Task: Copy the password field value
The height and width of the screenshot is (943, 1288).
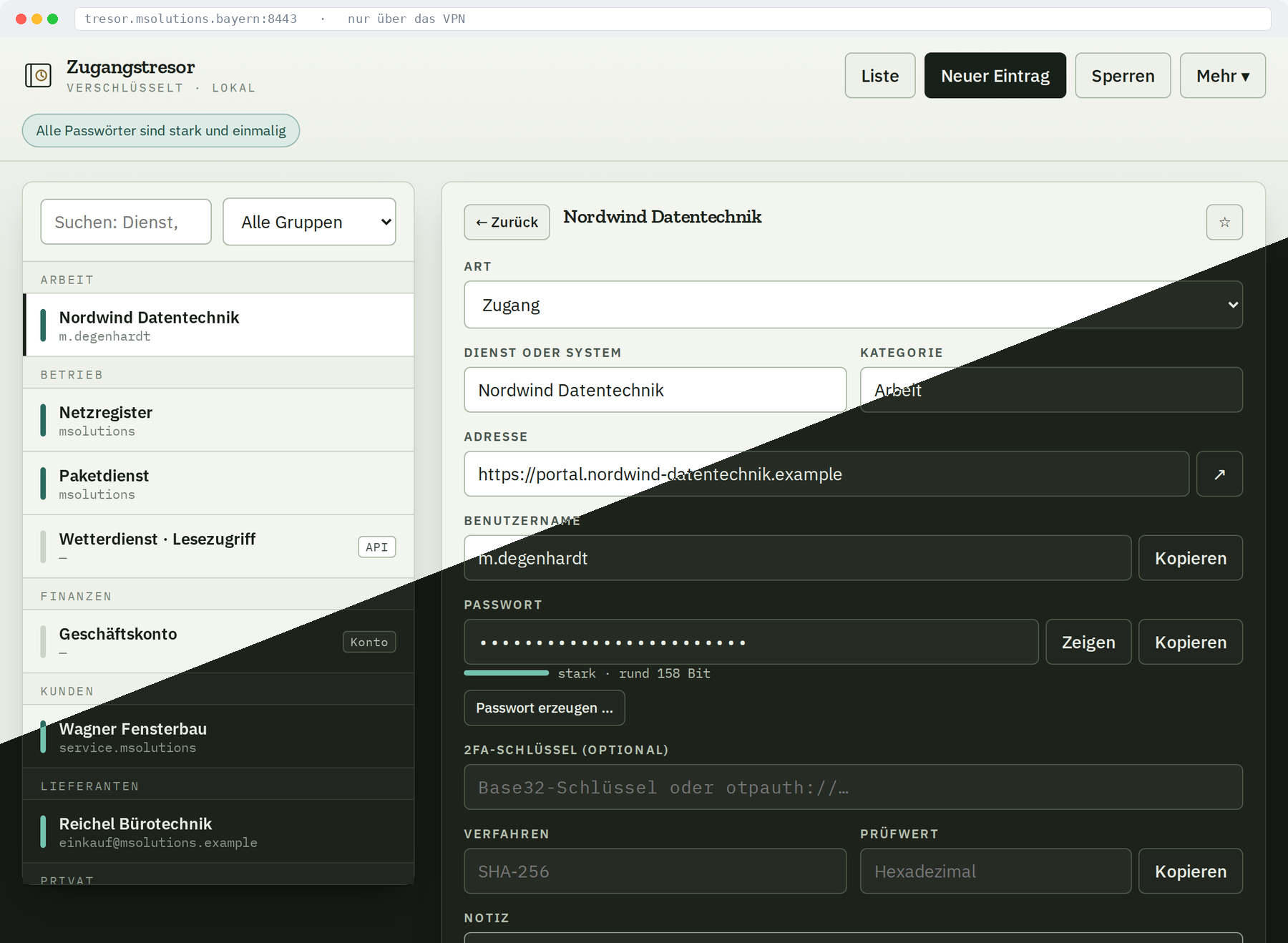Action: [x=1190, y=642]
